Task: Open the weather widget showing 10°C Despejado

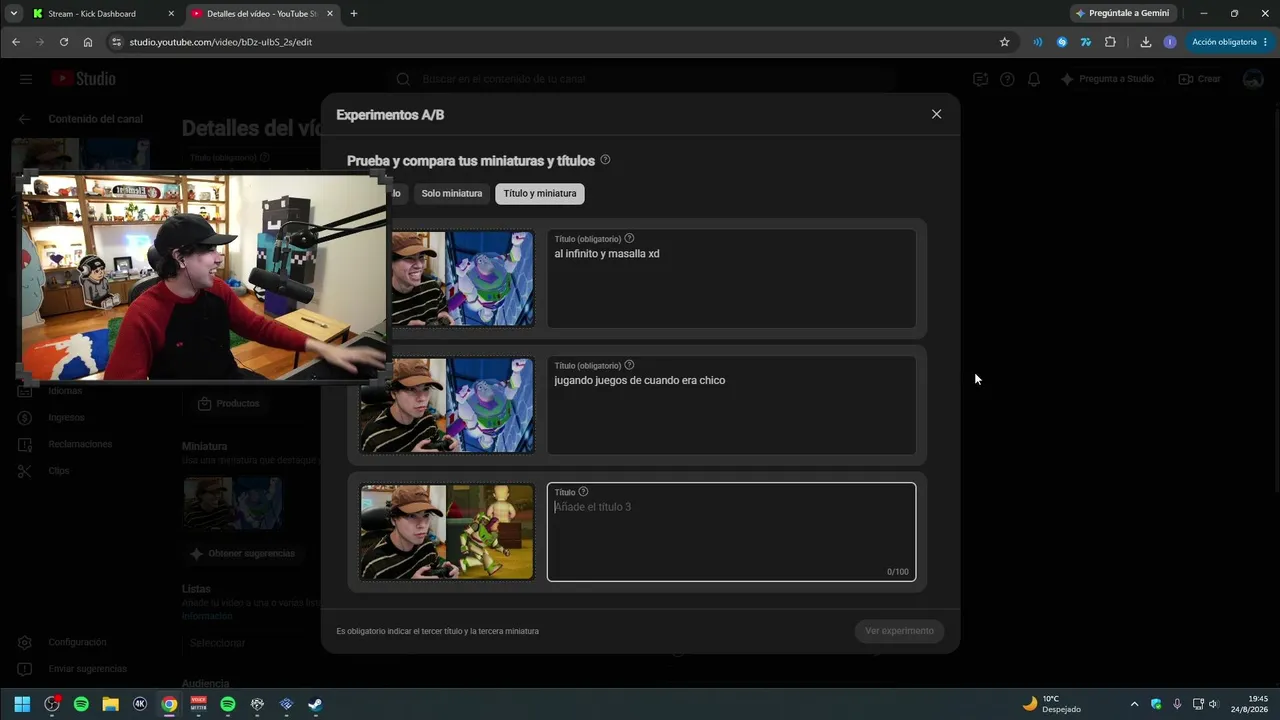Action: [1052, 704]
